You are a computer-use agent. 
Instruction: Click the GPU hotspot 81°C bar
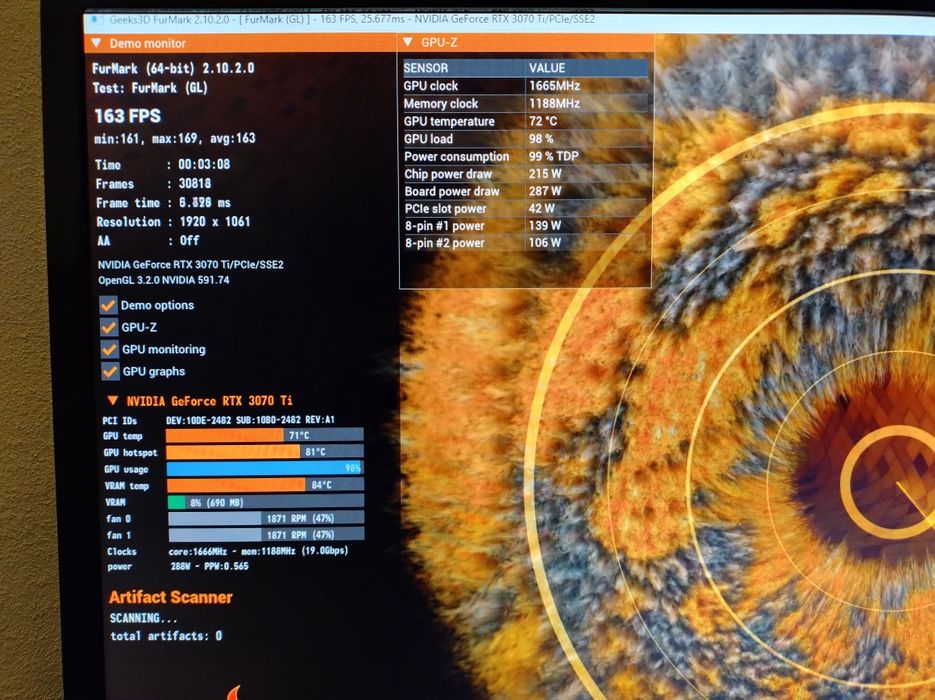[x=264, y=452]
